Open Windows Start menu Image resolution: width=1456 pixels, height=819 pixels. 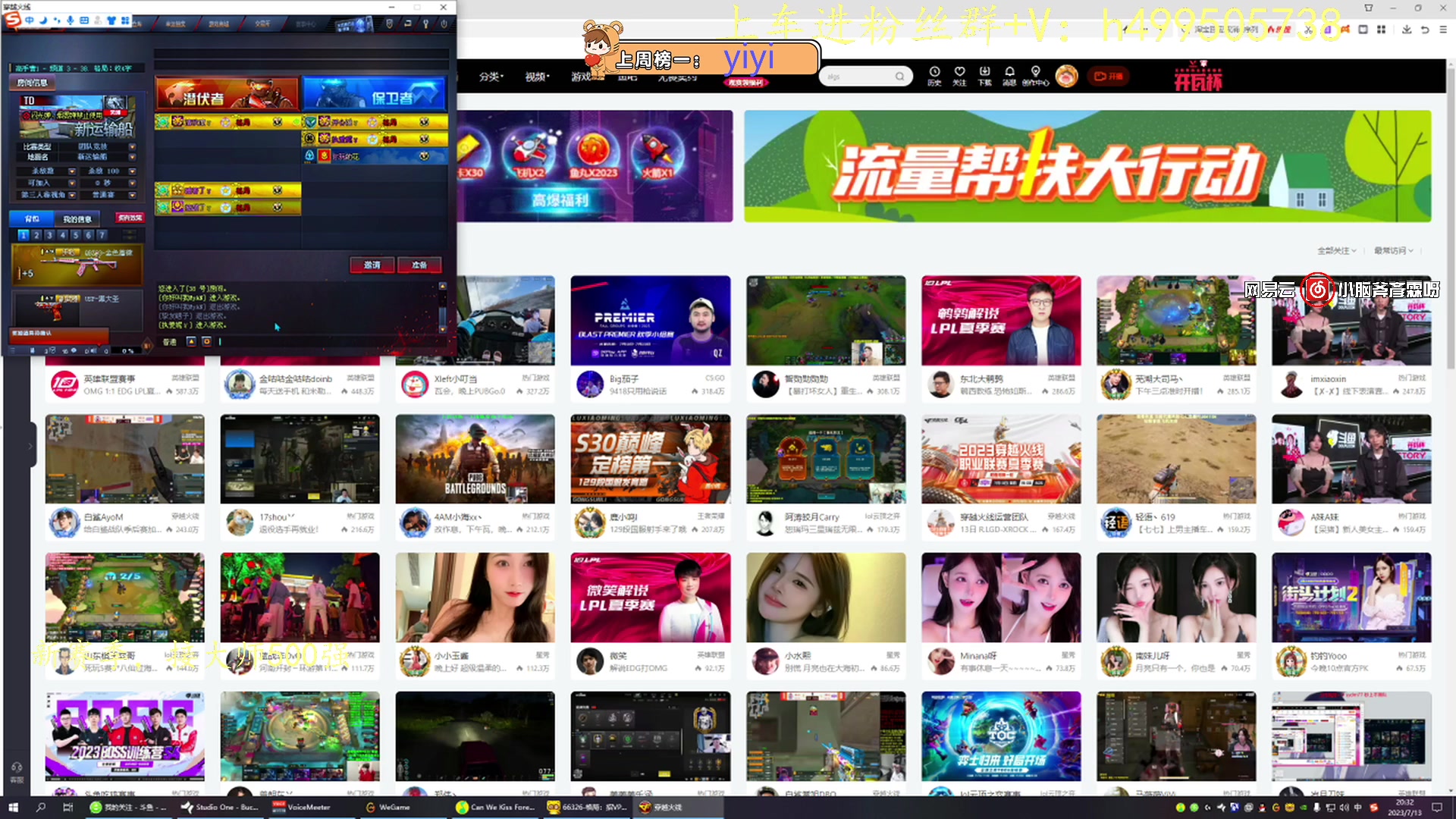[x=13, y=807]
